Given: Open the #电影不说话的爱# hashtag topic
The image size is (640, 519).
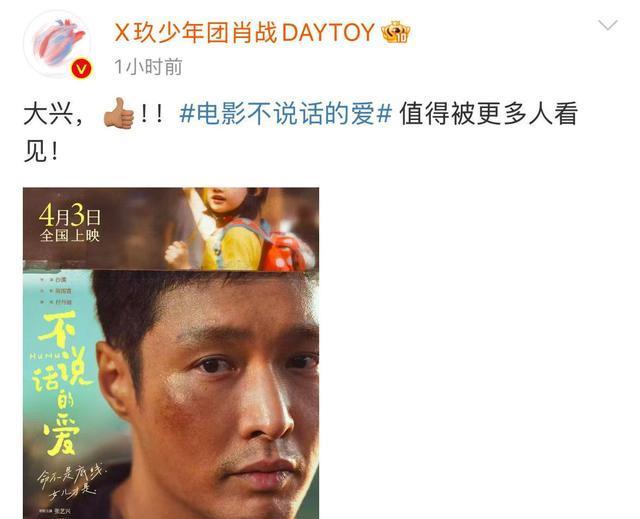Looking at the screenshot, I should 285,114.
